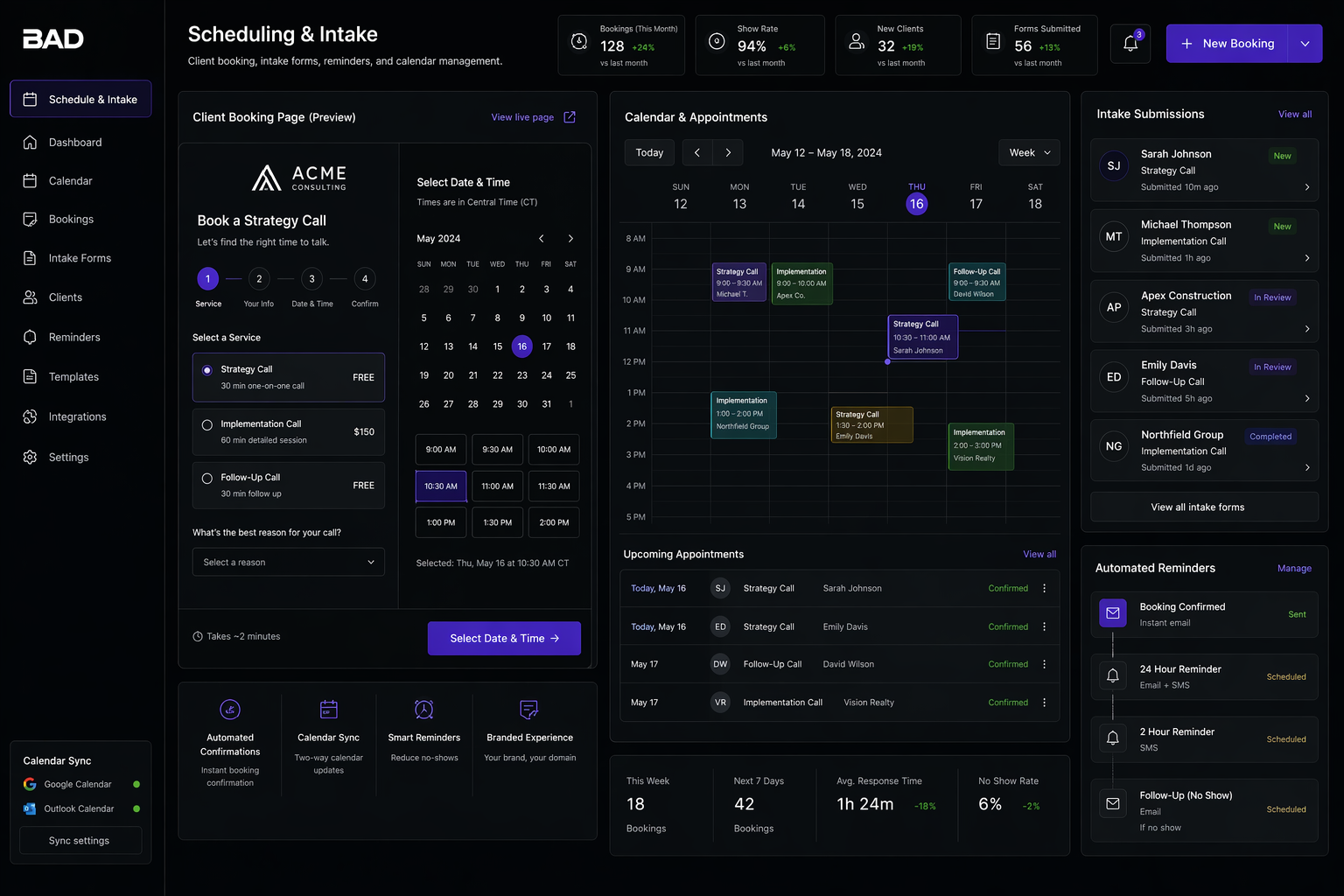Expand Northfield Group submission chevron
The image size is (1344, 896).
[1307, 467]
